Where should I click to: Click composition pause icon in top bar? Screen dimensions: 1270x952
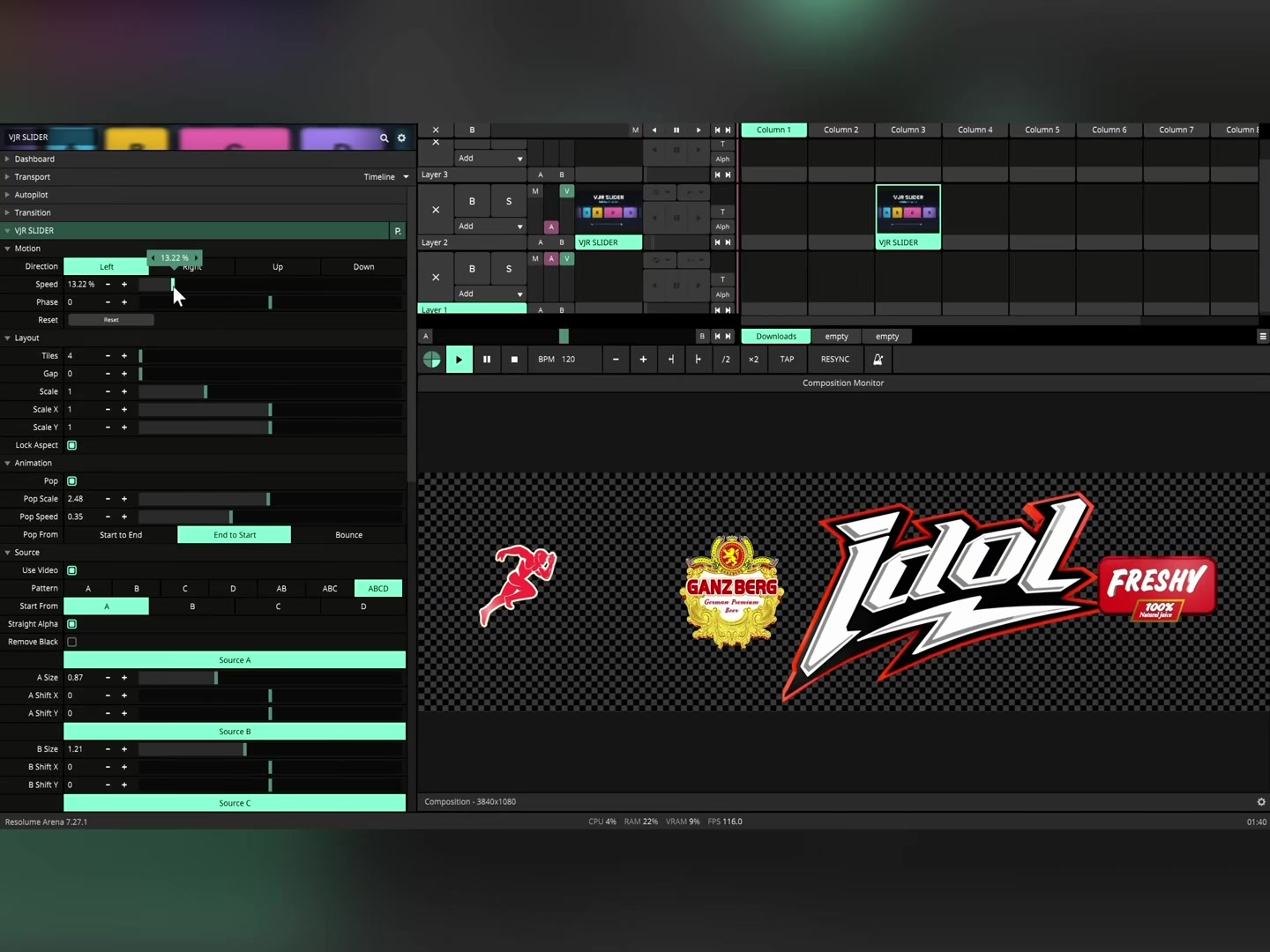pos(676,130)
